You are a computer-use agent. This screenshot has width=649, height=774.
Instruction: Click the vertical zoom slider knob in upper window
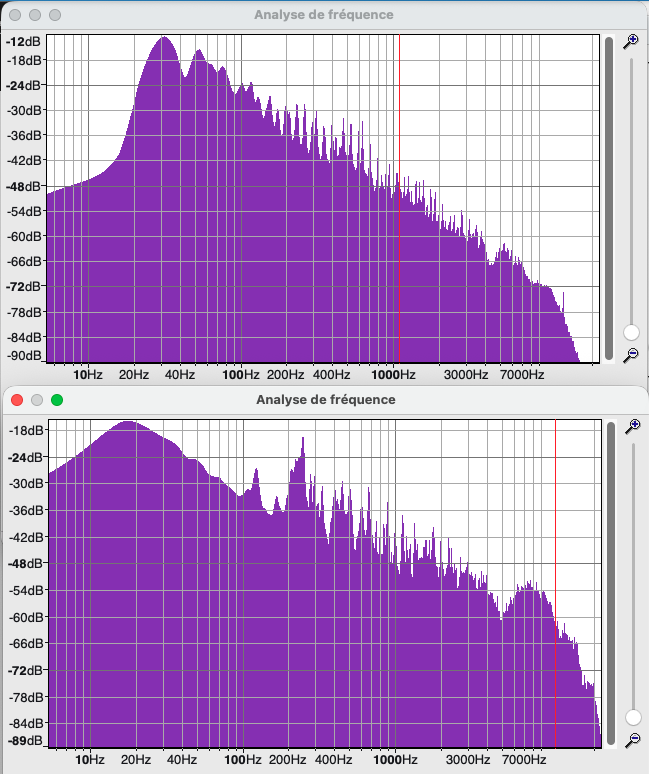click(631, 333)
